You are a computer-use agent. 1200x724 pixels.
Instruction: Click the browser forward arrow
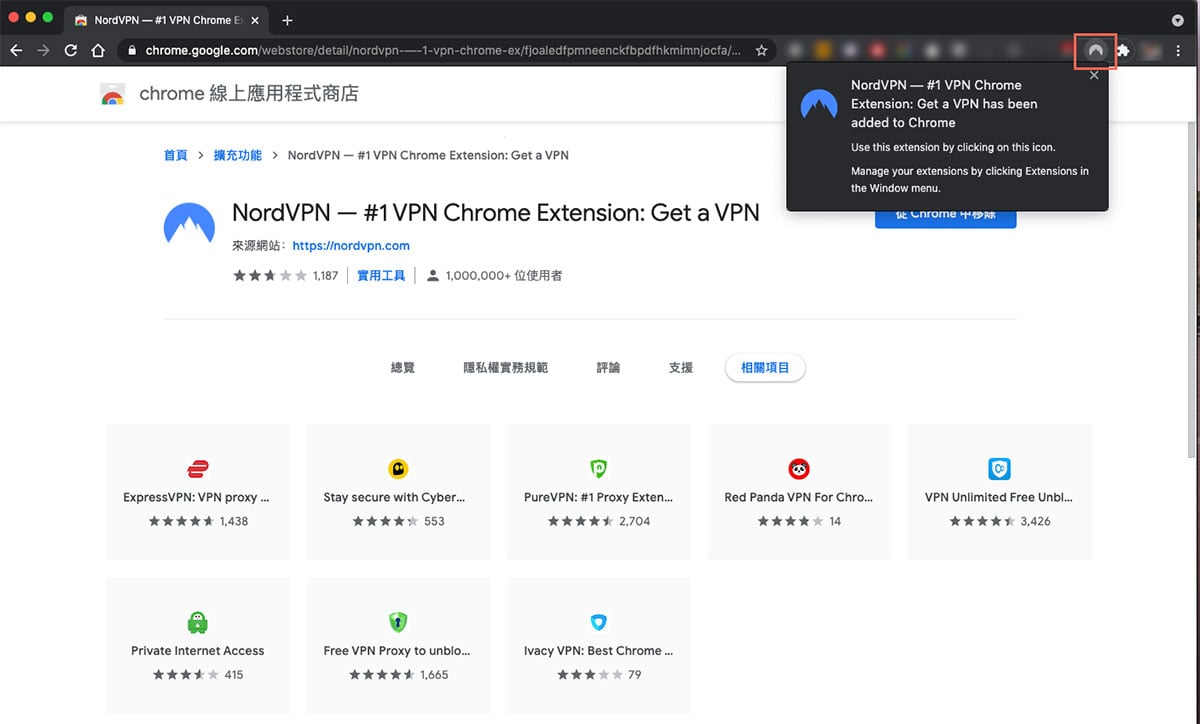(x=43, y=50)
